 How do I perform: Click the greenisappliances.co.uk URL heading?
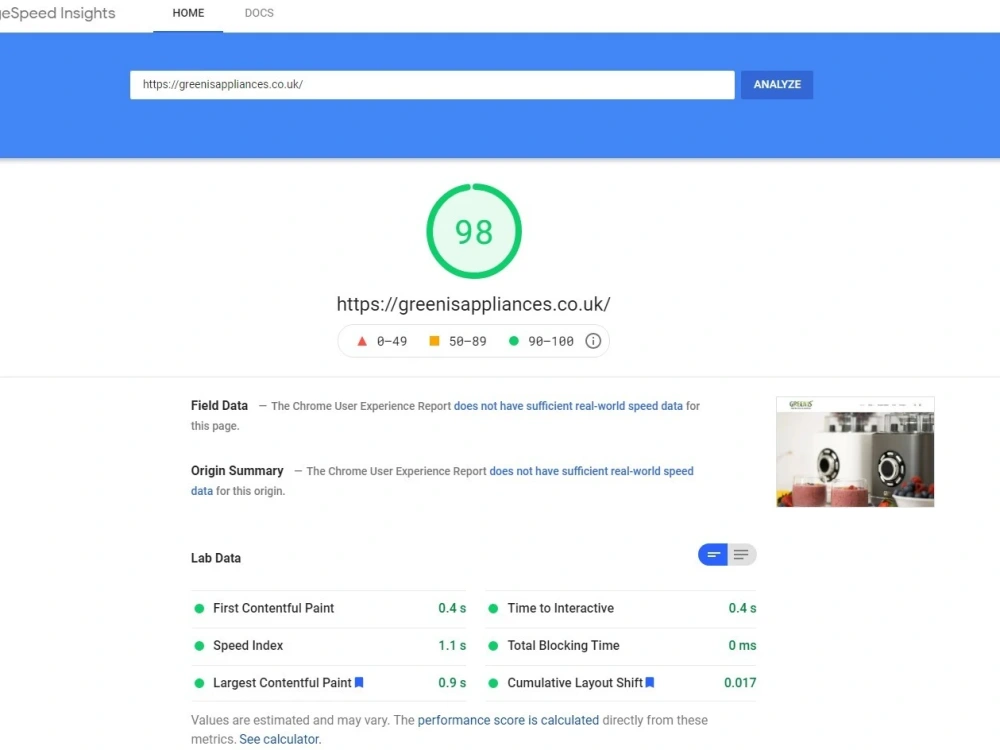(x=473, y=304)
